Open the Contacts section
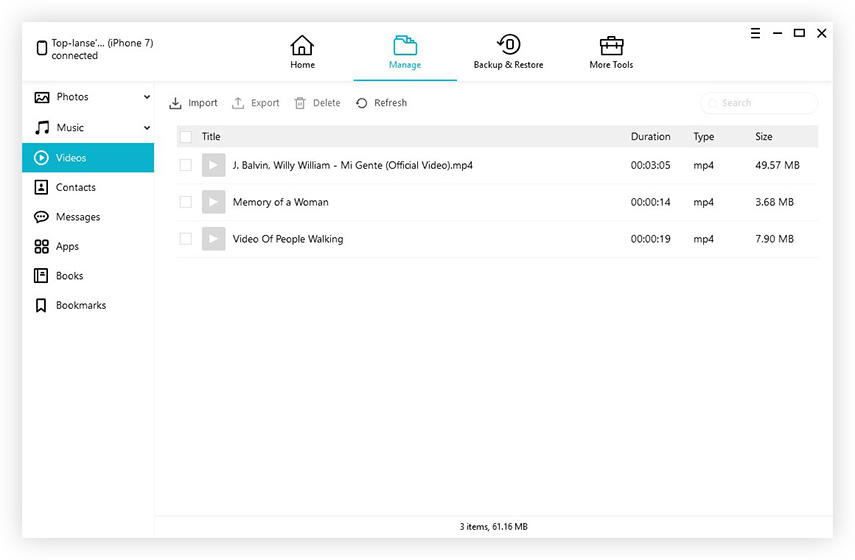The image size is (855, 560). click(88, 188)
